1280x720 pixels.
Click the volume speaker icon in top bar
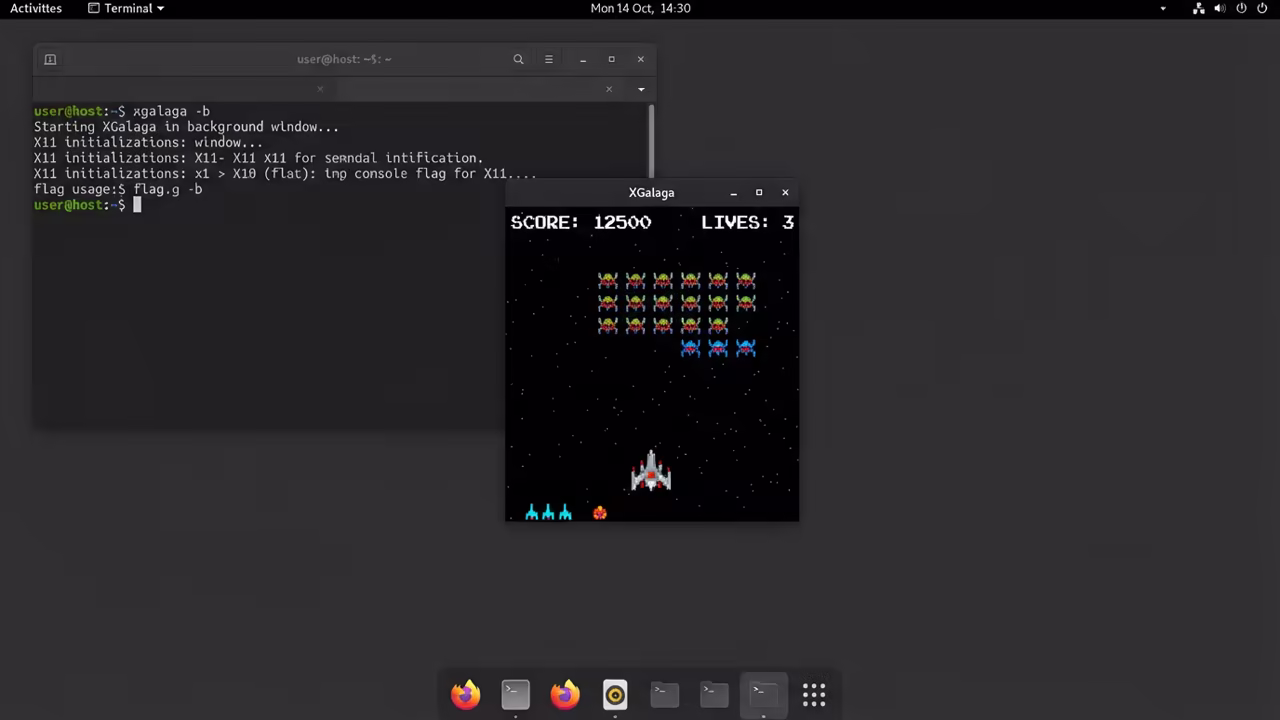1220,8
